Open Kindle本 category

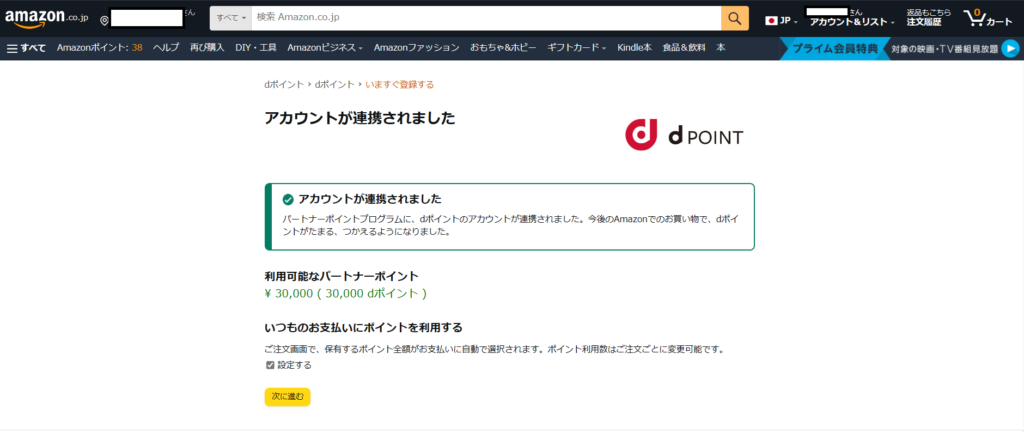[x=634, y=48]
